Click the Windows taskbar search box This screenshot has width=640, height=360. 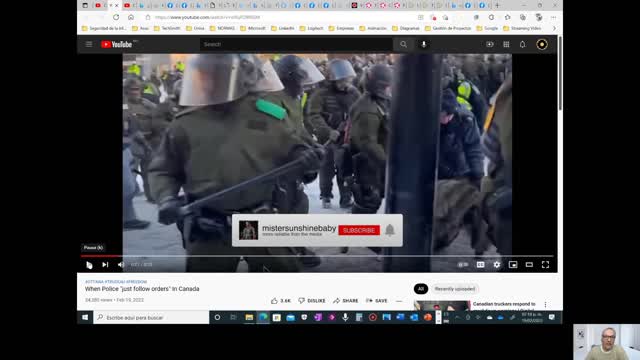[x=151, y=317]
